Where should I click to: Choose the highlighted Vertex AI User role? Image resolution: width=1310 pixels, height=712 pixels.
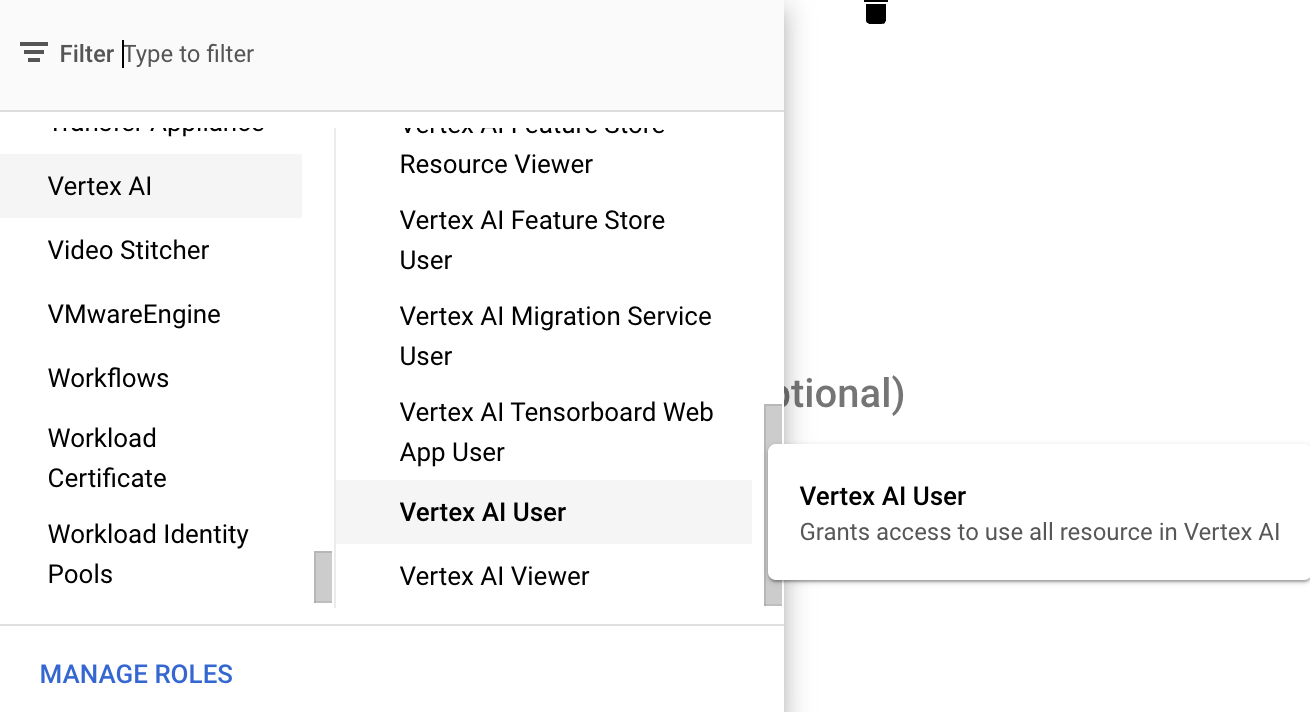click(483, 512)
